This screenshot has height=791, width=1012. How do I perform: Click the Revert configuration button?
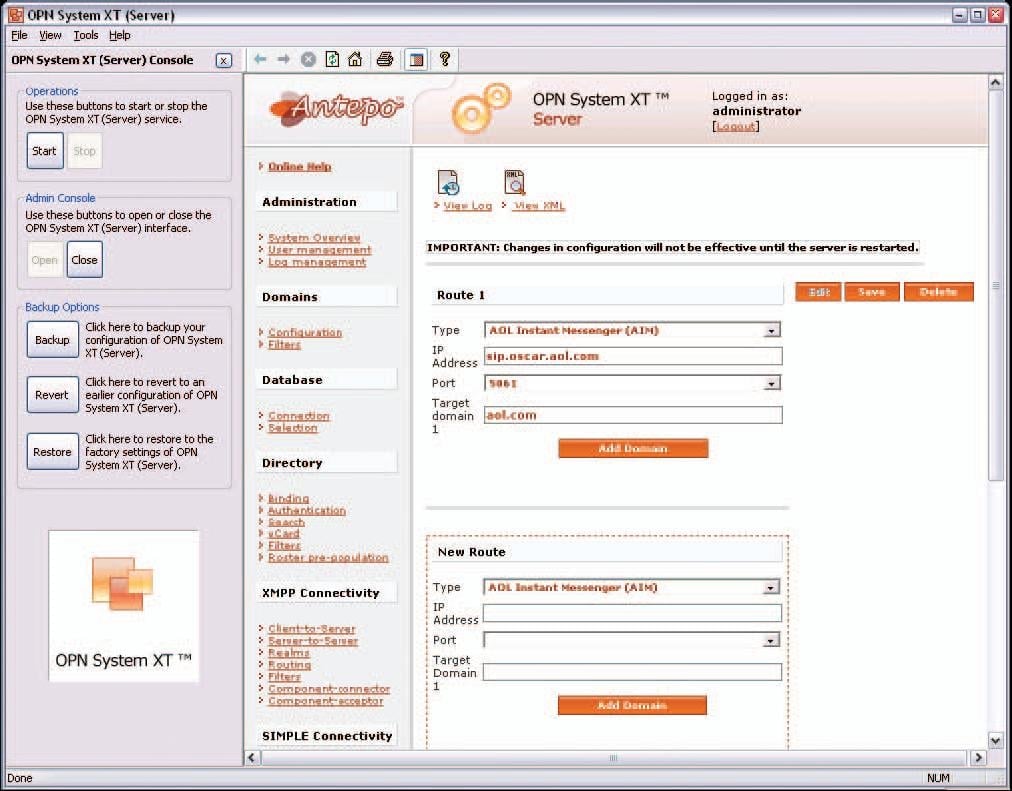point(52,395)
